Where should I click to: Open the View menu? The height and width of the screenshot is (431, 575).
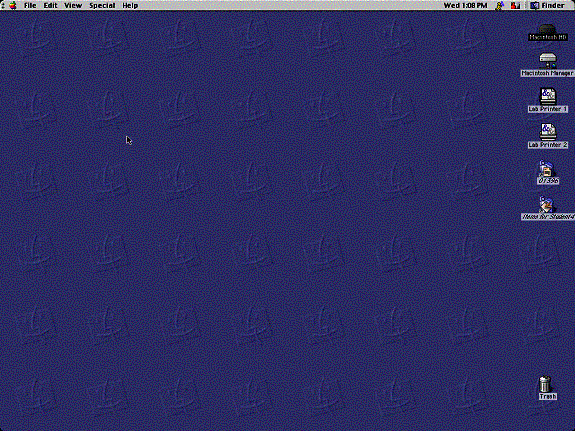(73, 5)
